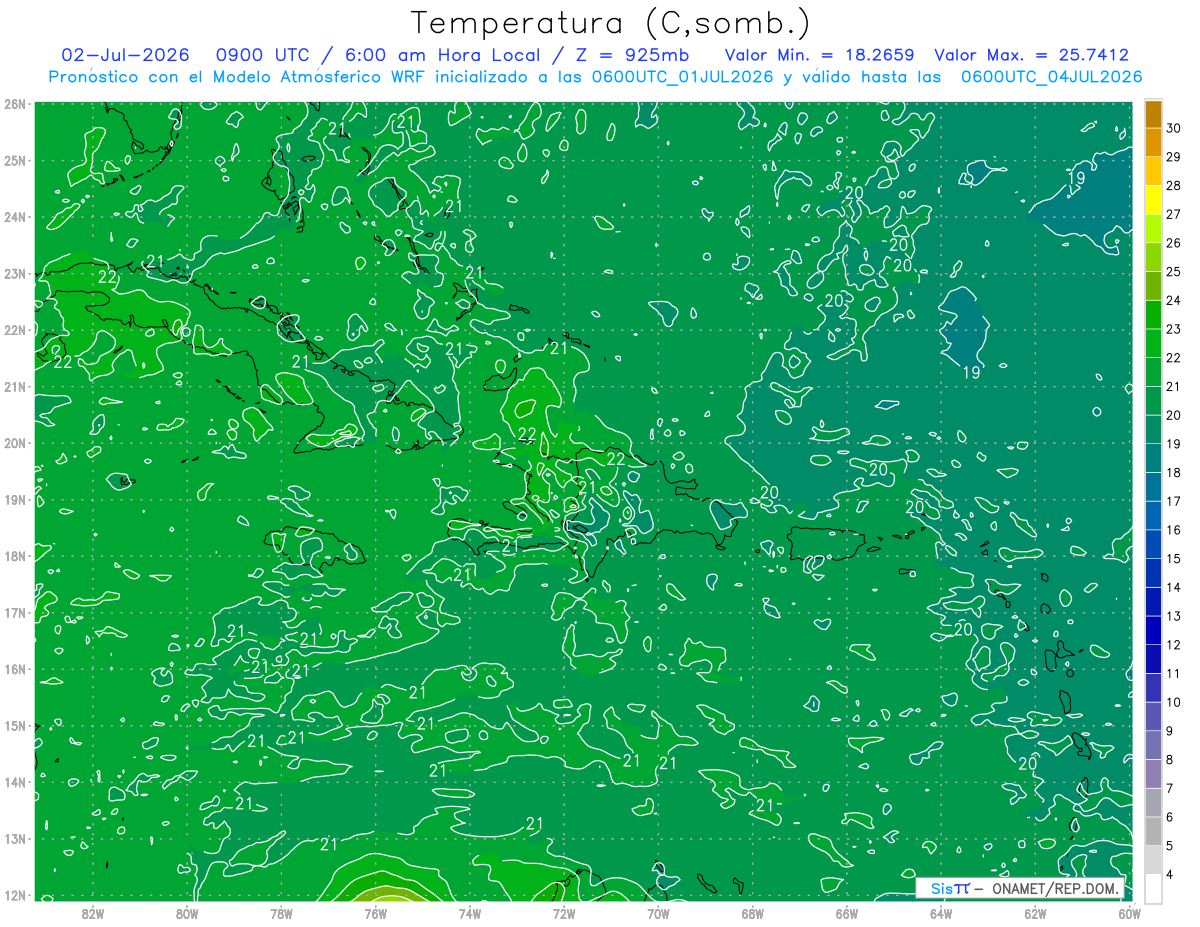Click the 15N latitude axis label
1200x927 pixels.
(14, 725)
